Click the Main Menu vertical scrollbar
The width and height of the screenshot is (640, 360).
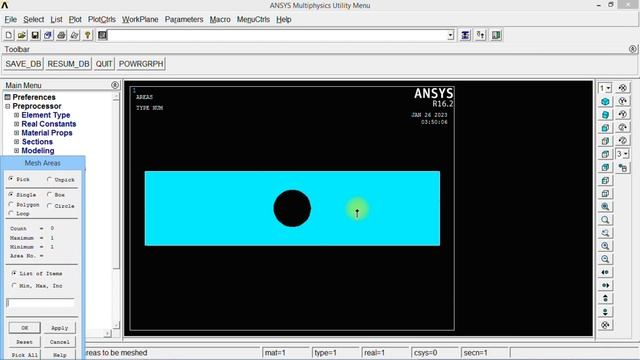[x=116, y=211]
